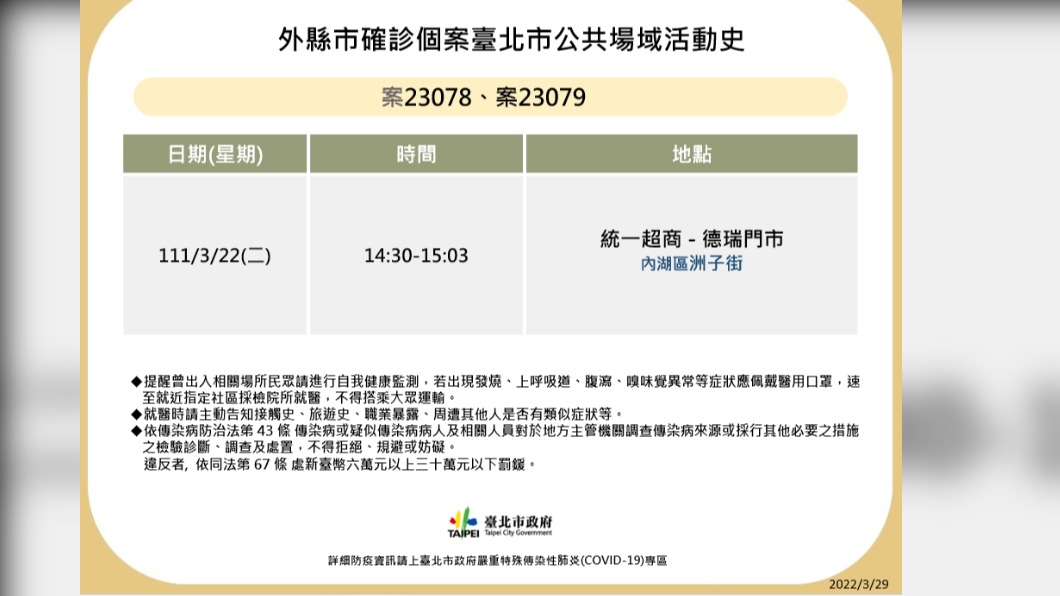Screen dimensions: 1060x596
Task: Click the bullet starting 就醫時請主動告知接觸史
Action: coord(377,414)
